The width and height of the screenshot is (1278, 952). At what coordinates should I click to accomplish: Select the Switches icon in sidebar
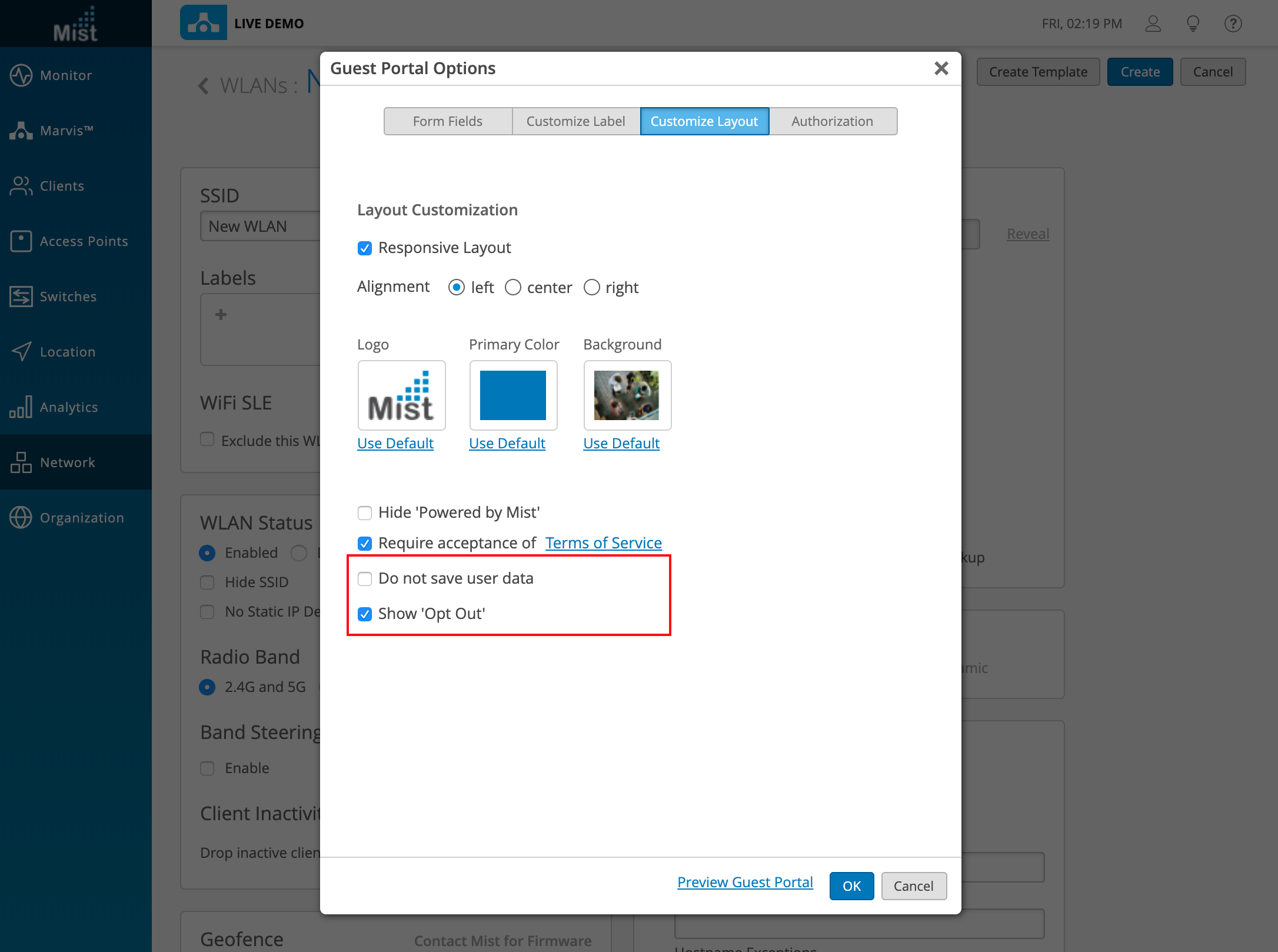click(21, 297)
